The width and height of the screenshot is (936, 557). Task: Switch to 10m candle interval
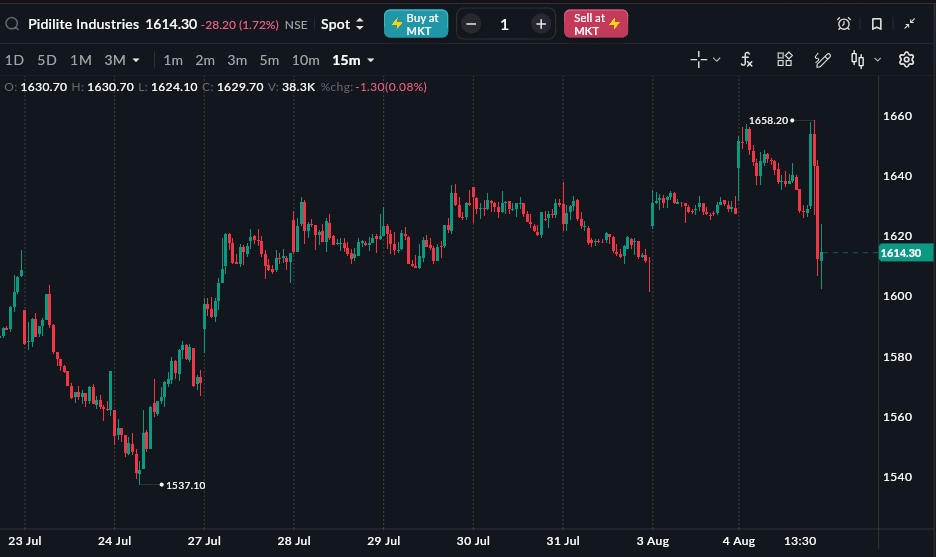pos(306,60)
